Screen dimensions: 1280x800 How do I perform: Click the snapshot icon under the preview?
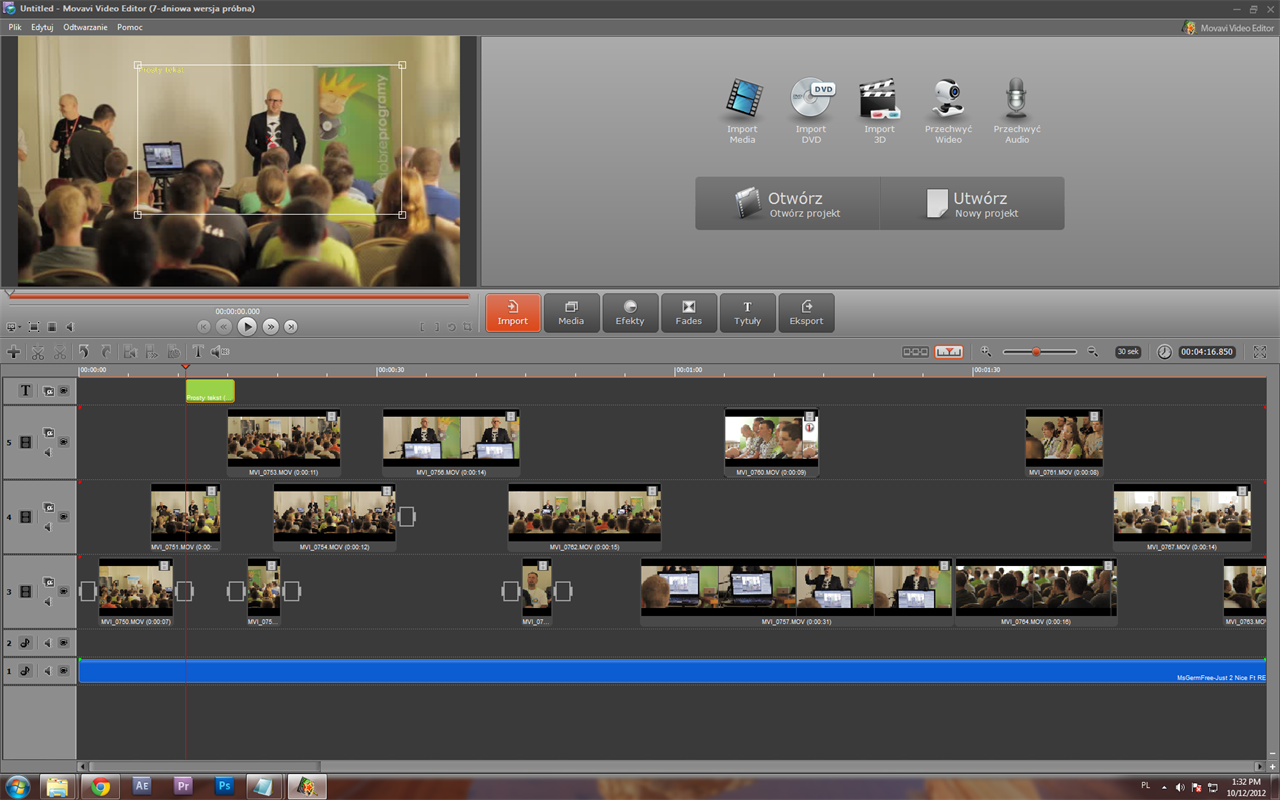click(x=52, y=327)
